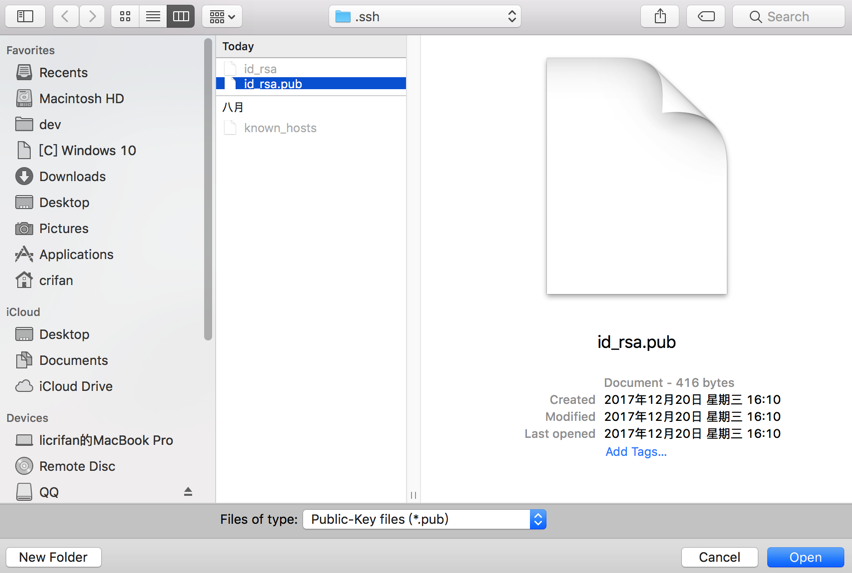Viewport: 852px width, 573px height.
Task: Select the id_rsa.pub file
Action: coord(311,84)
